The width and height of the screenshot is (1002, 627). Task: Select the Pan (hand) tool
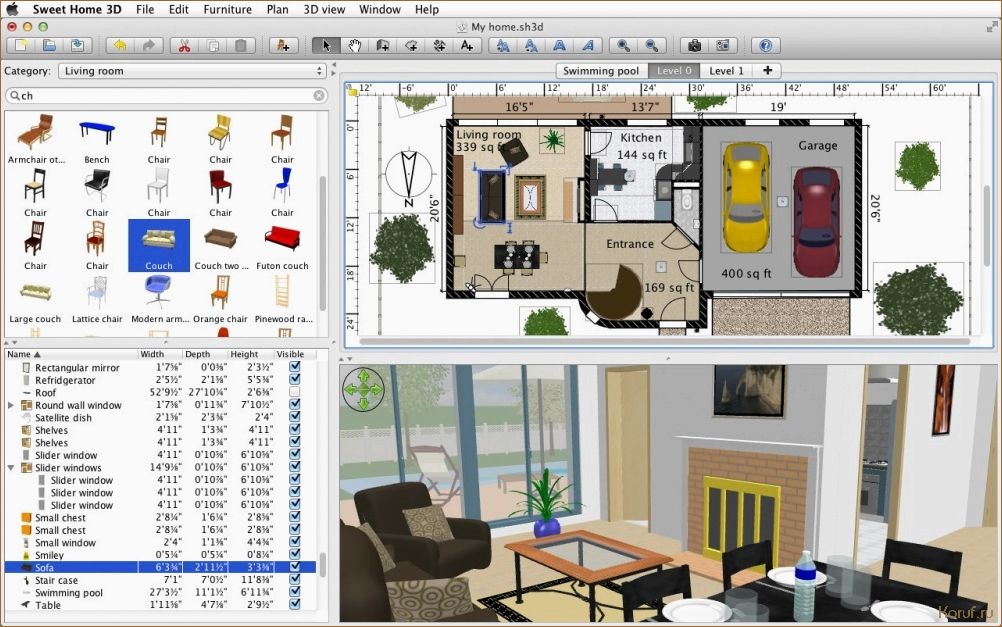[354, 46]
